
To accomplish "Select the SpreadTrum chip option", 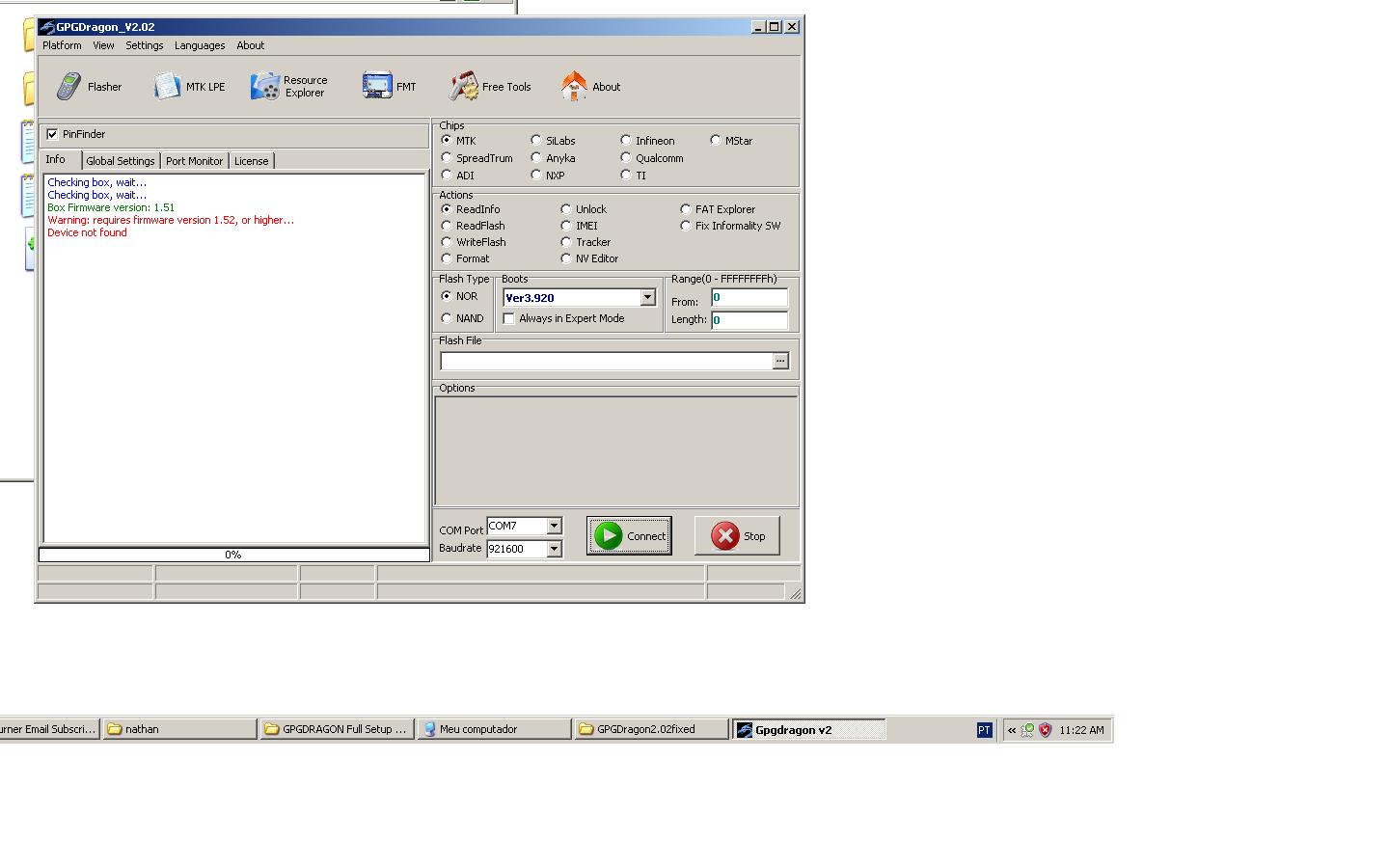I will (x=447, y=158).
